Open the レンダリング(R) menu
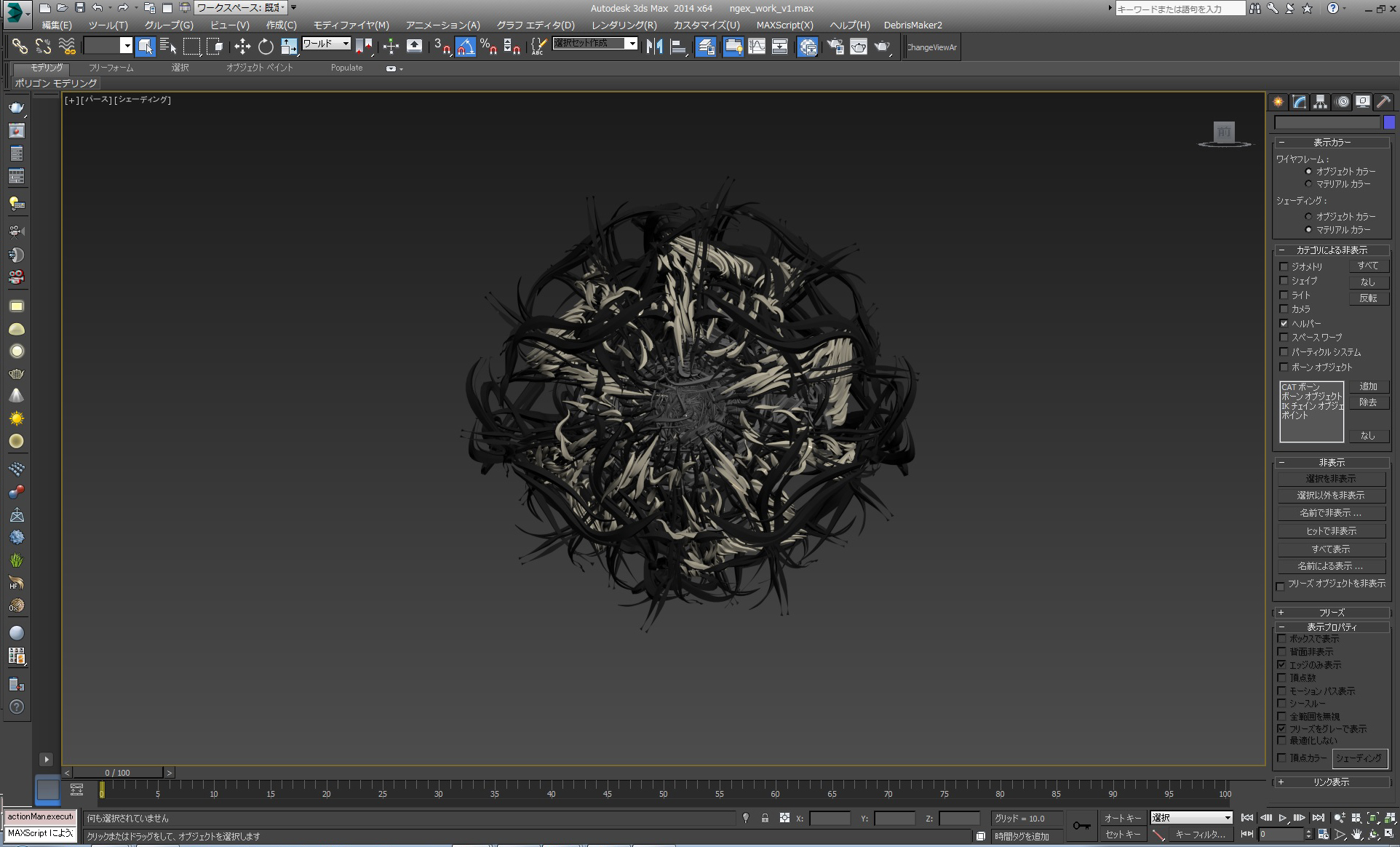The height and width of the screenshot is (847, 1400). (624, 25)
